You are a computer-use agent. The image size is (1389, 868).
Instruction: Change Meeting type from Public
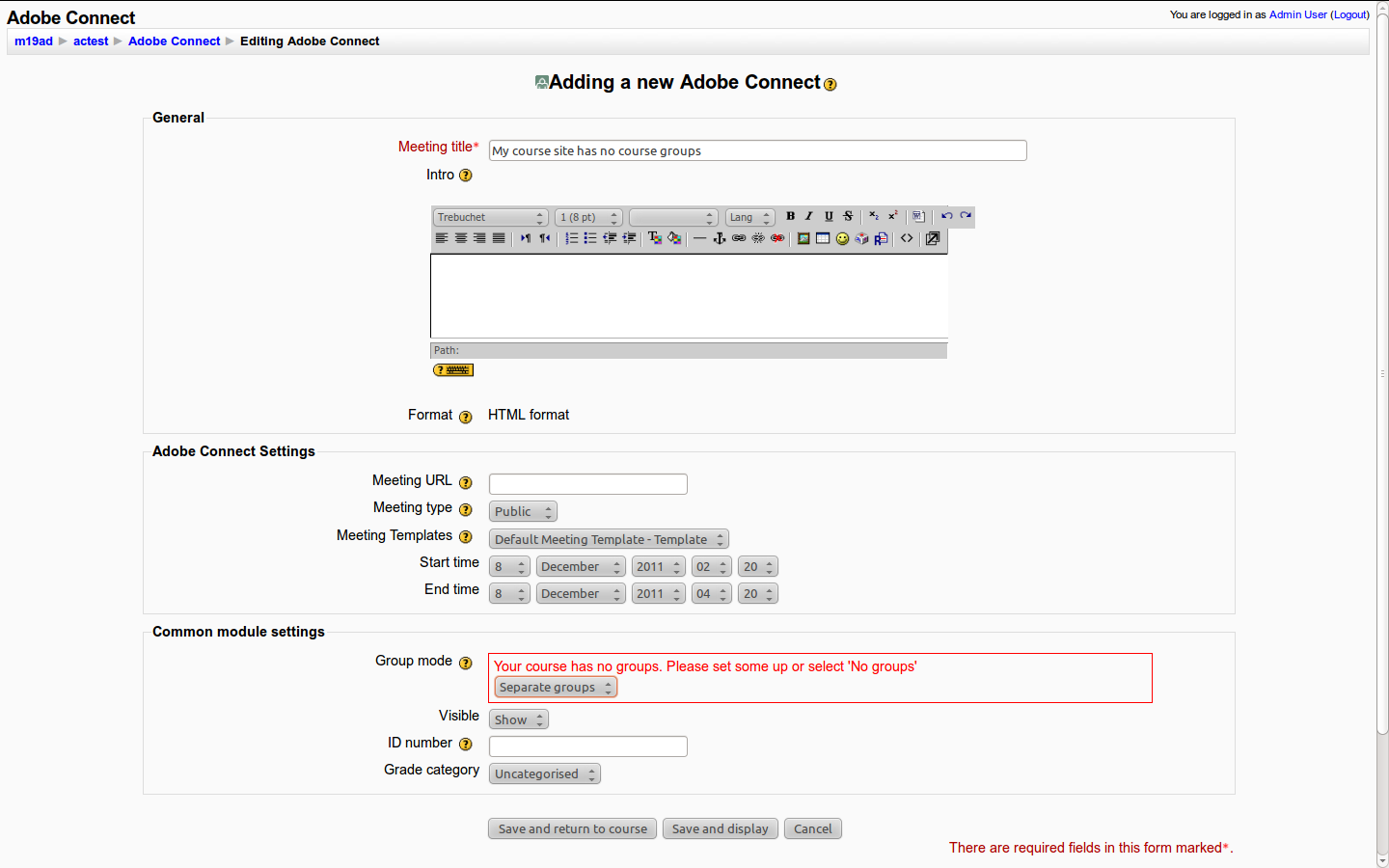point(523,511)
